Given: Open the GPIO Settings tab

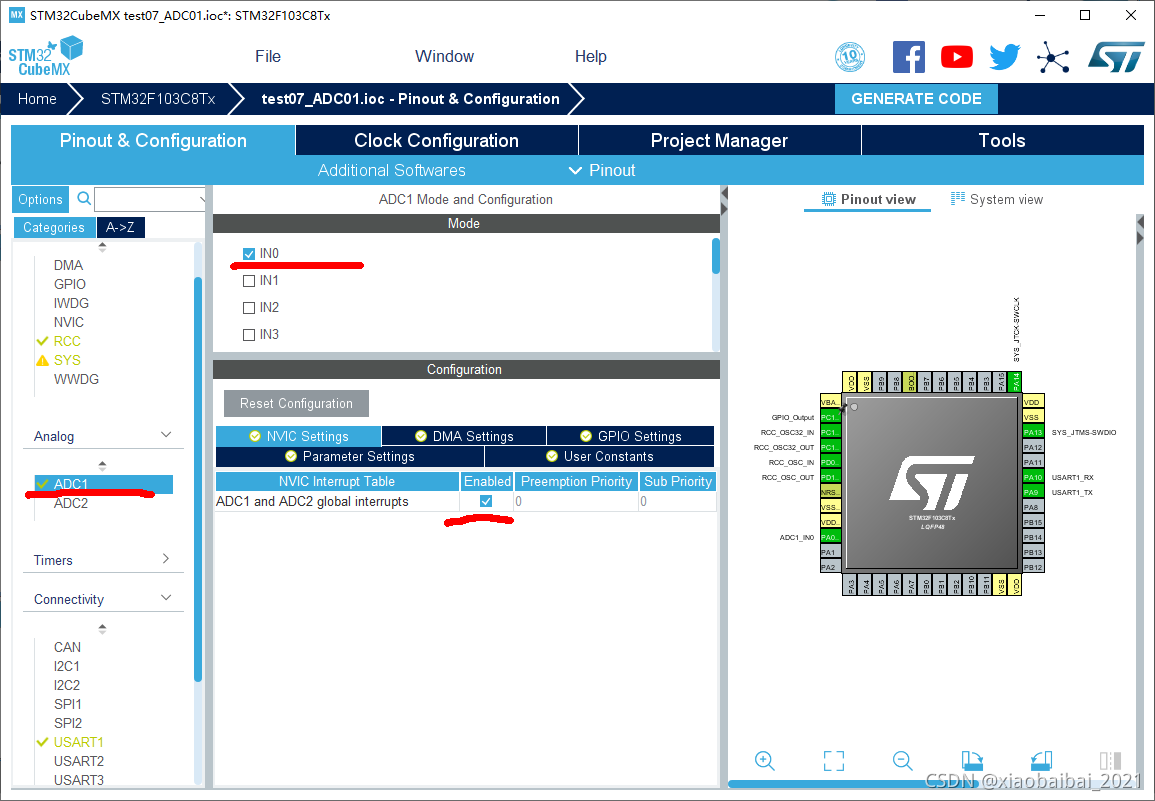Looking at the screenshot, I should point(631,436).
